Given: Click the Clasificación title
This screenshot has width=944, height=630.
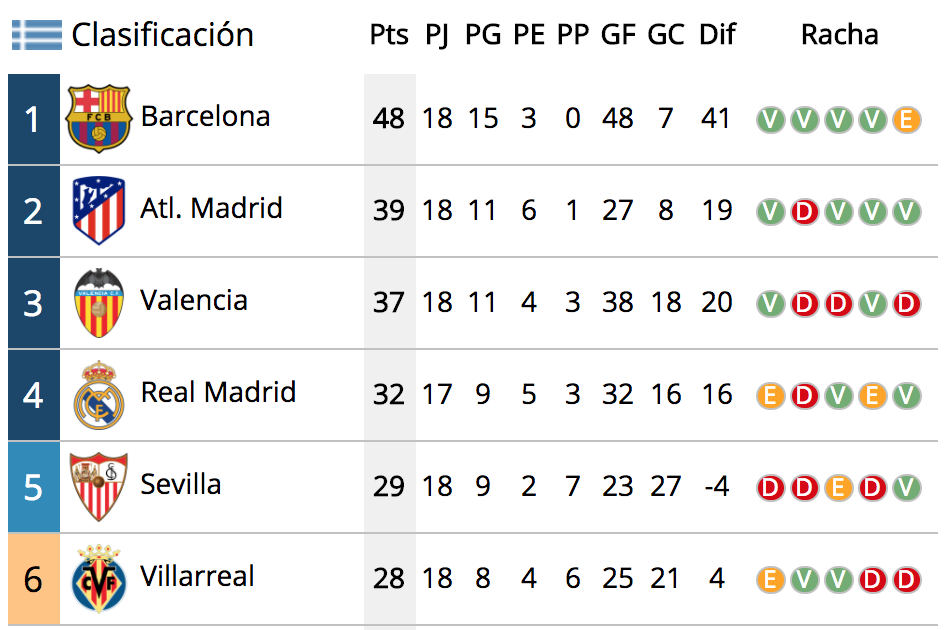Looking at the screenshot, I should click(163, 35).
